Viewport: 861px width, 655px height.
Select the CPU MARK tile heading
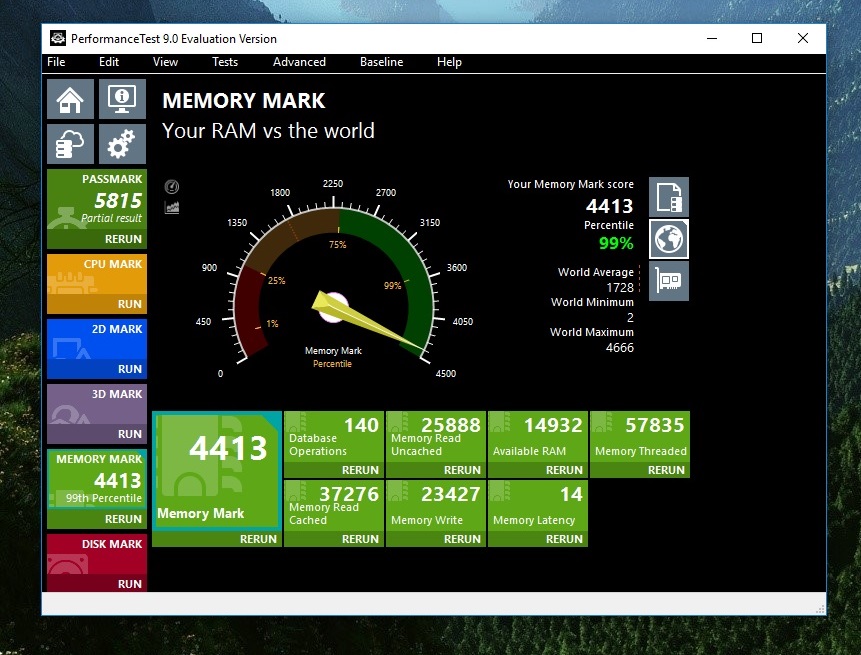(x=113, y=264)
